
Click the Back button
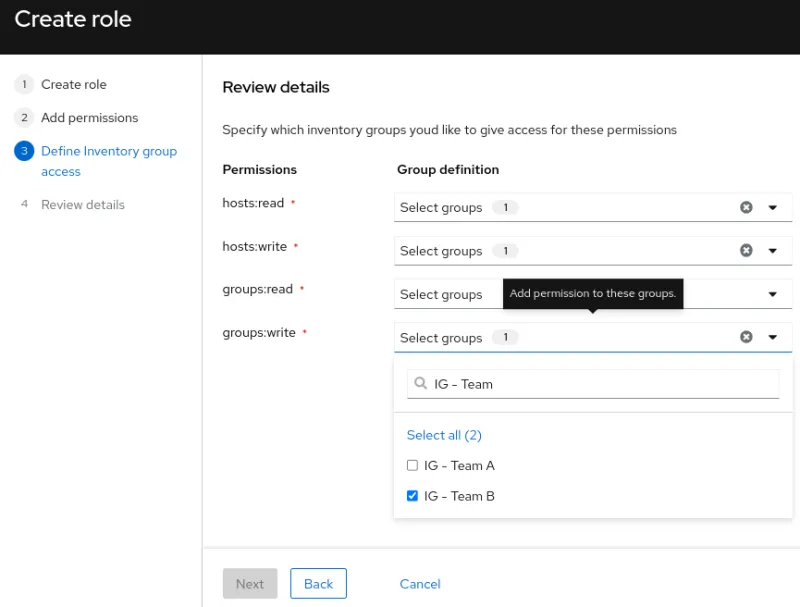[318, 583]
